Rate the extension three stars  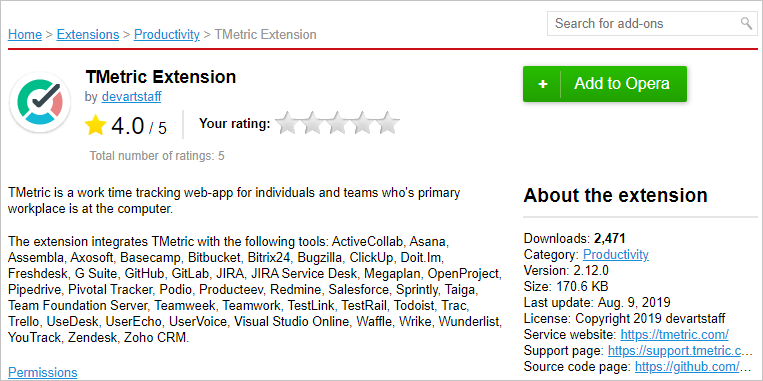coord(337,123)
